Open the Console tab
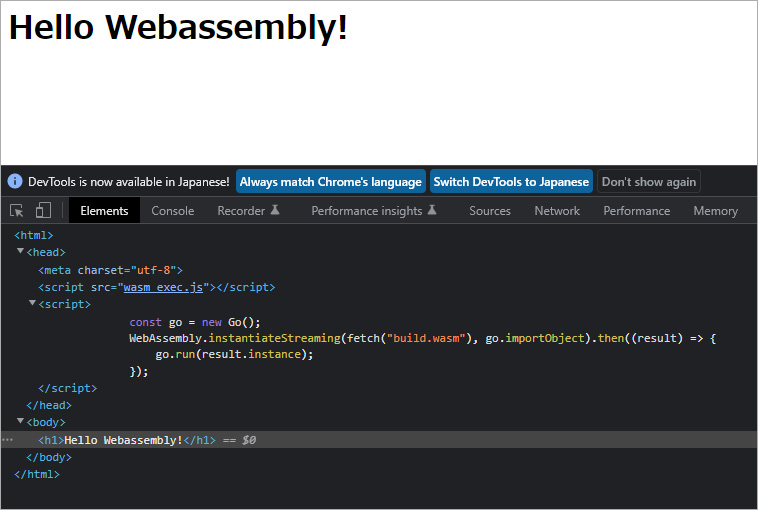 pos(173,211)
